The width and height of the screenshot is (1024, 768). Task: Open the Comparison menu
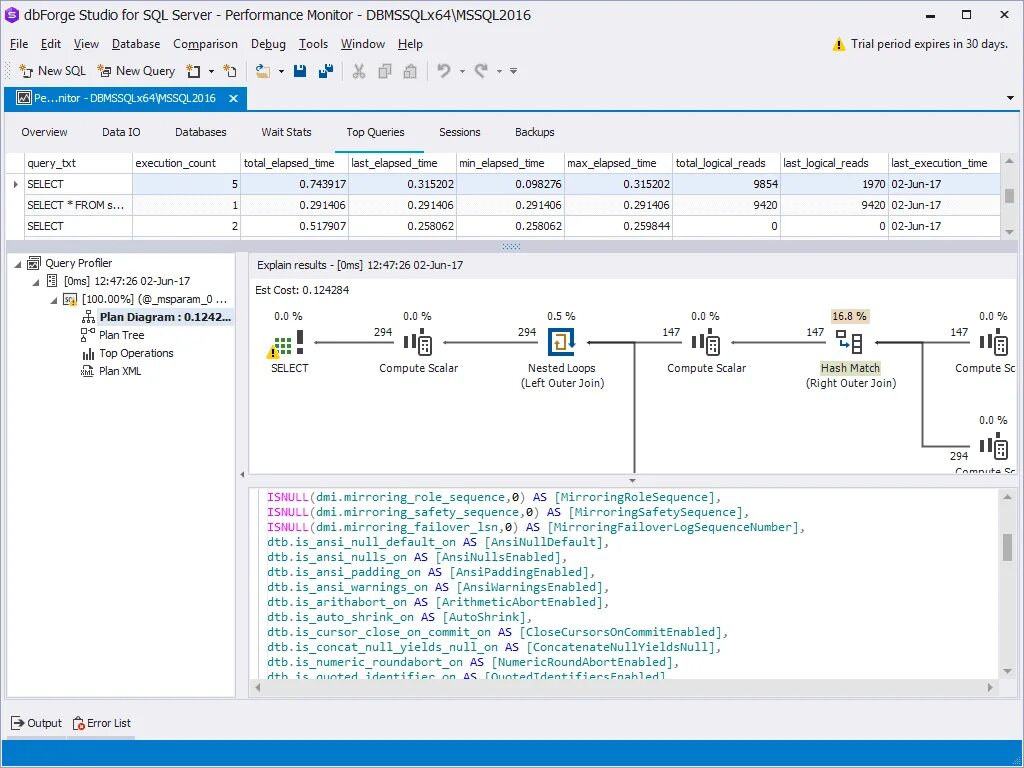(205, 44)
